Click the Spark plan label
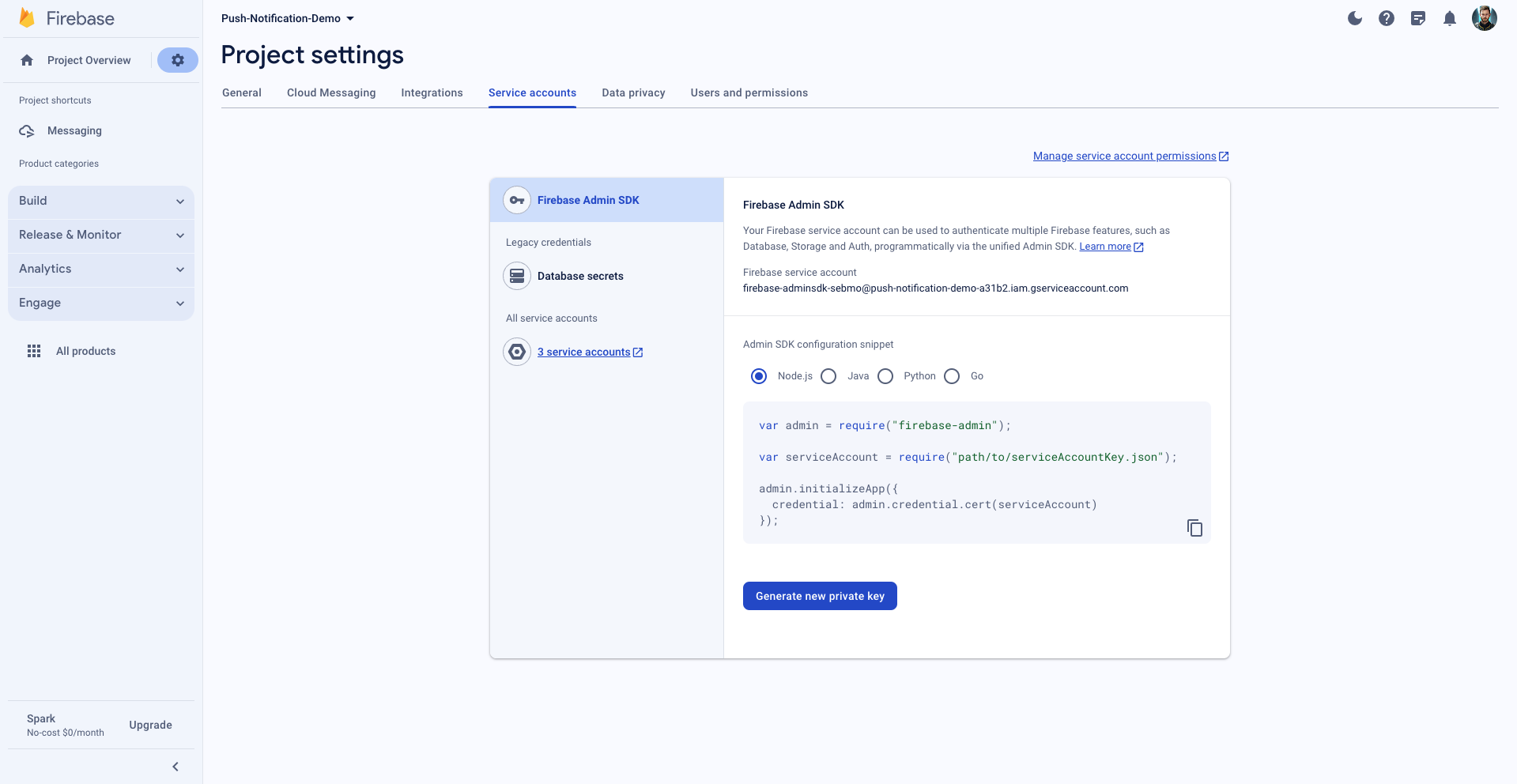 (41, 718)
